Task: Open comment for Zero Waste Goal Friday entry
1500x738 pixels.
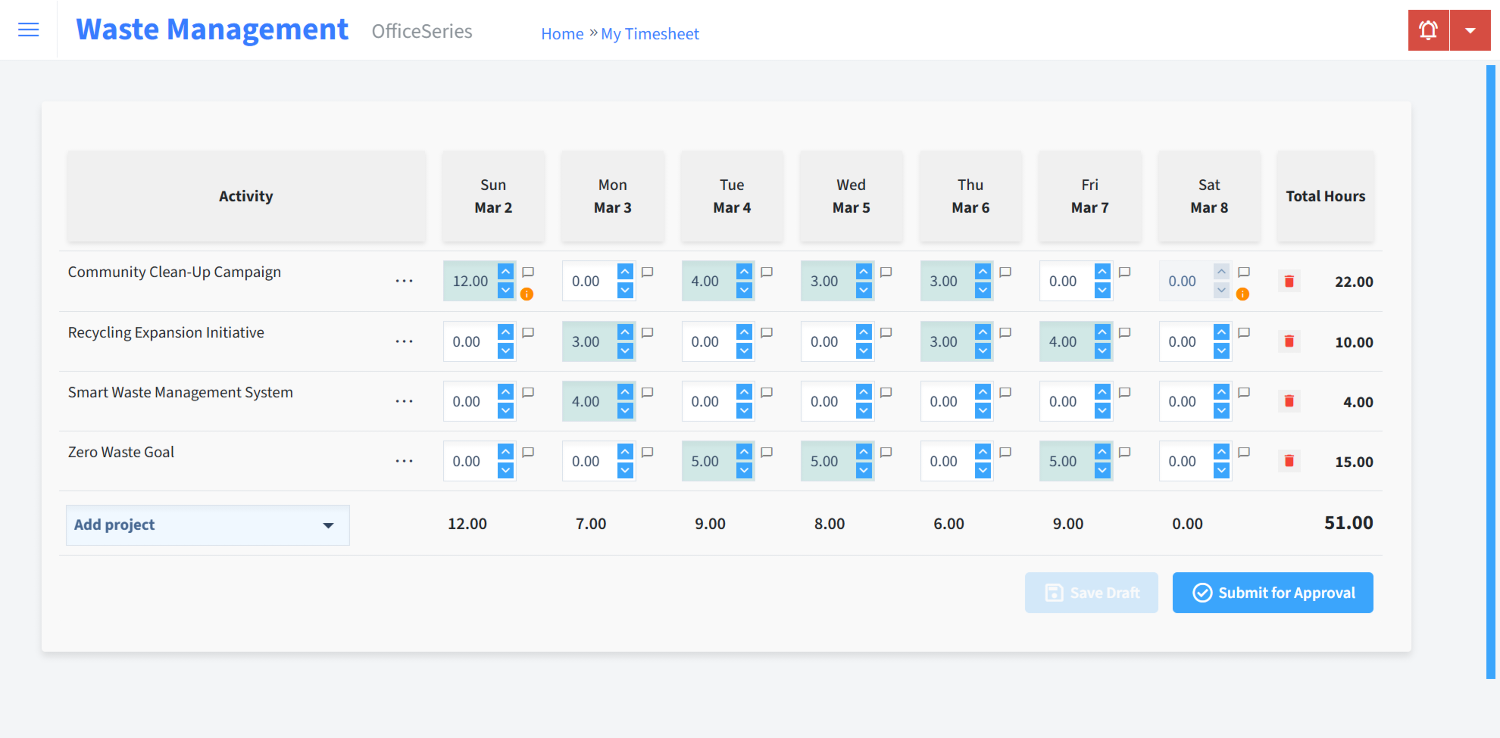Action: coord(1124,452)
